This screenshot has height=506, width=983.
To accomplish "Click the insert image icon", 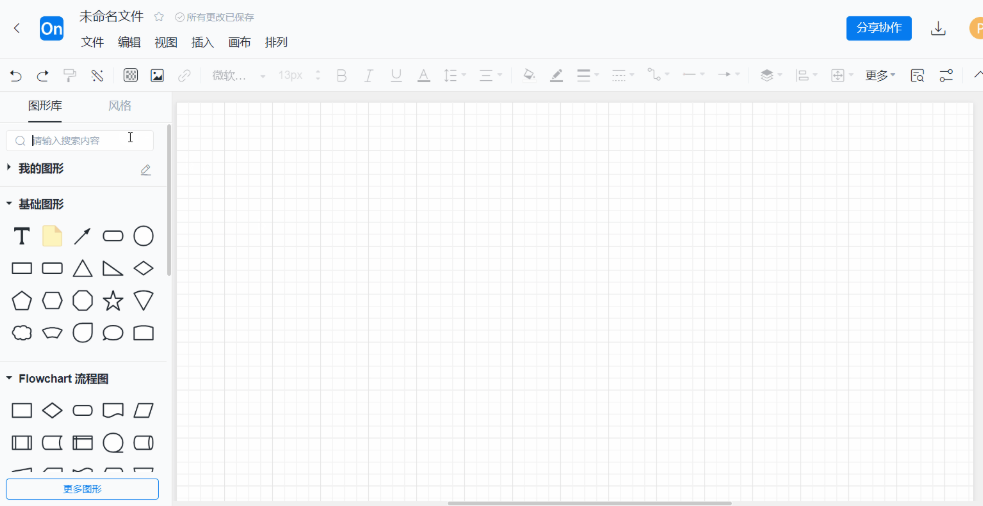I will [157, 76].
